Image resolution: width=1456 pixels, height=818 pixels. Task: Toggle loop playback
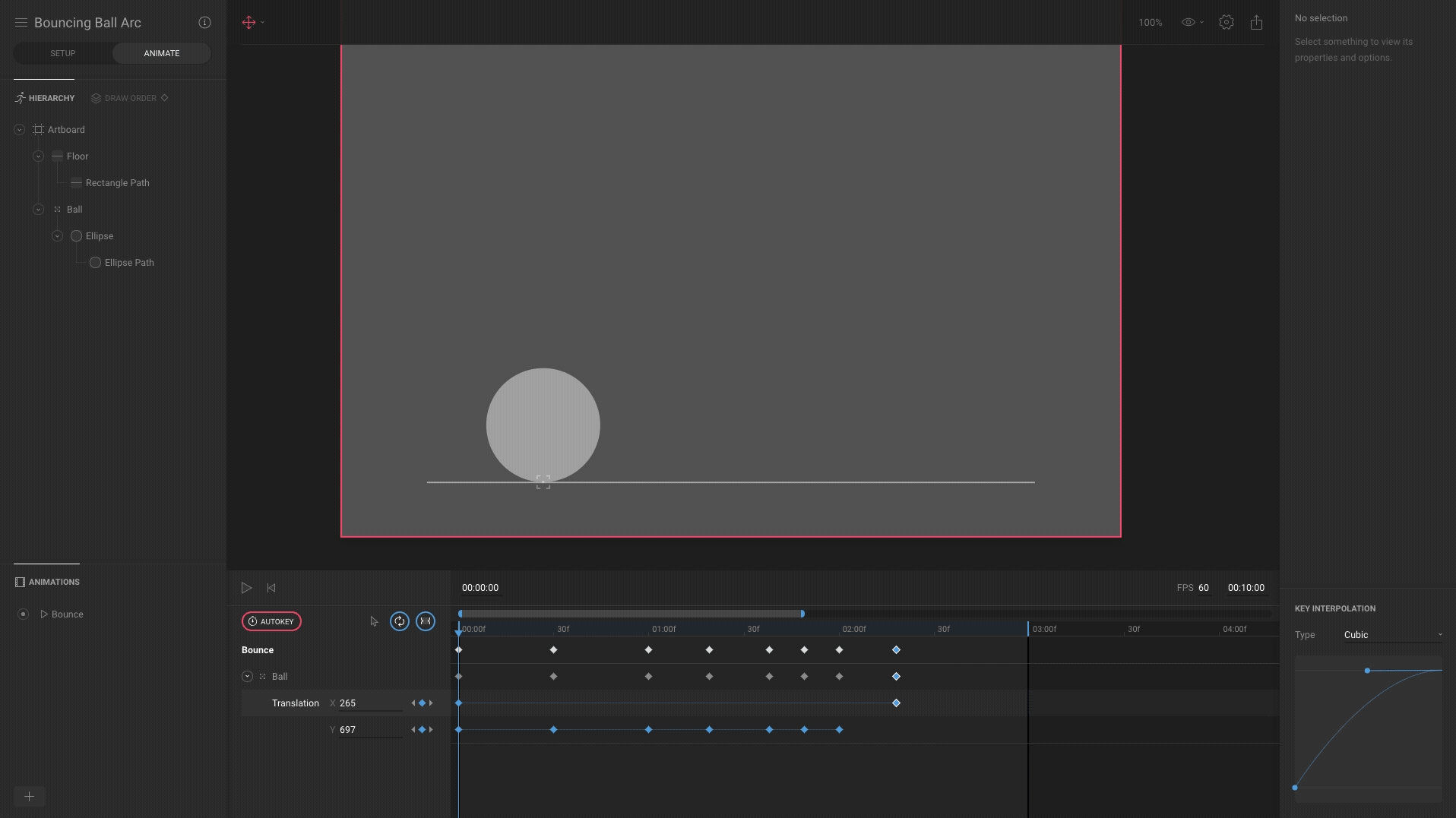click(400, 621)
